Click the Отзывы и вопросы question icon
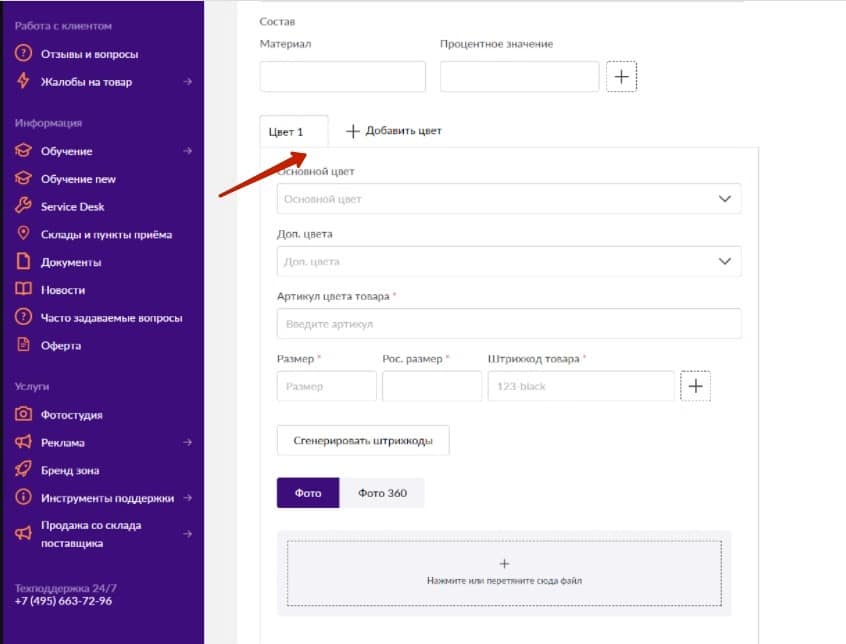The height and width of the screenshot is (644, 846). pyautogui.click(x=23, y=54)
